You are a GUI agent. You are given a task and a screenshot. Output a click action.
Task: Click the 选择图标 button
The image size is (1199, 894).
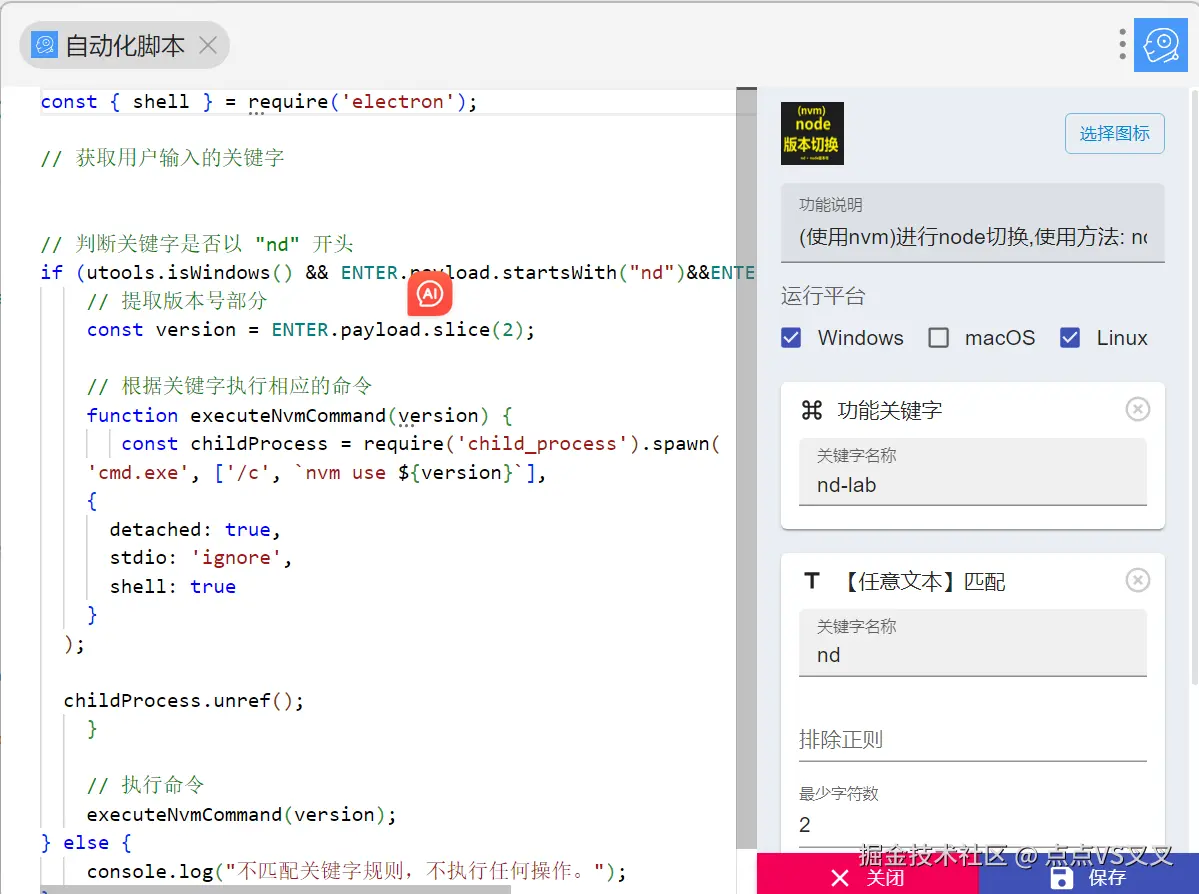coord(1114,134)
